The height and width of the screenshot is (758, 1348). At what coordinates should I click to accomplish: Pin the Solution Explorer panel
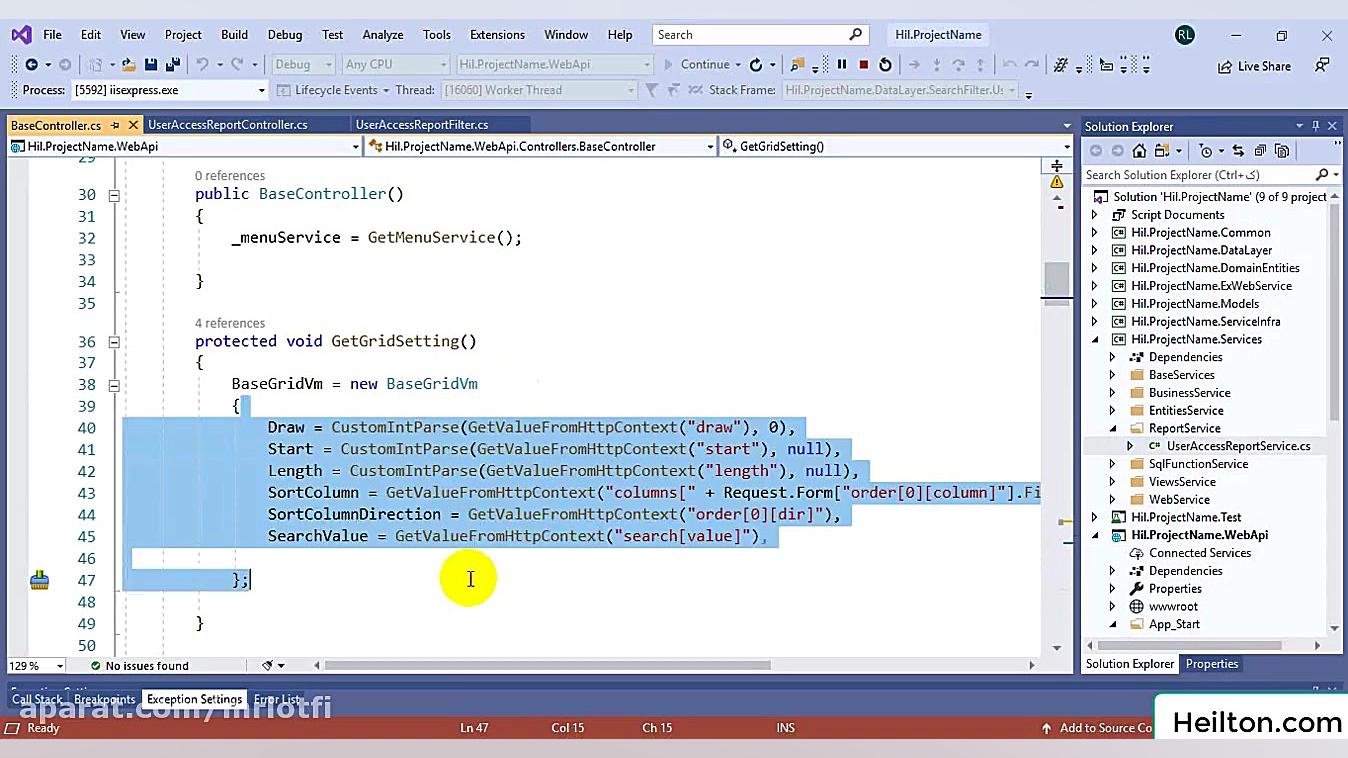tap(1316, 126)
